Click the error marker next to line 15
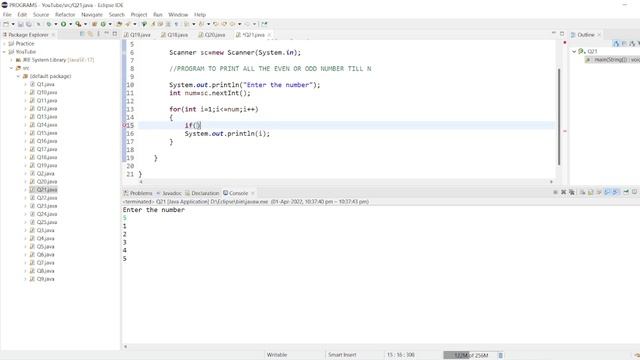This screenshot has width=640, height=360. click(124, 125)
